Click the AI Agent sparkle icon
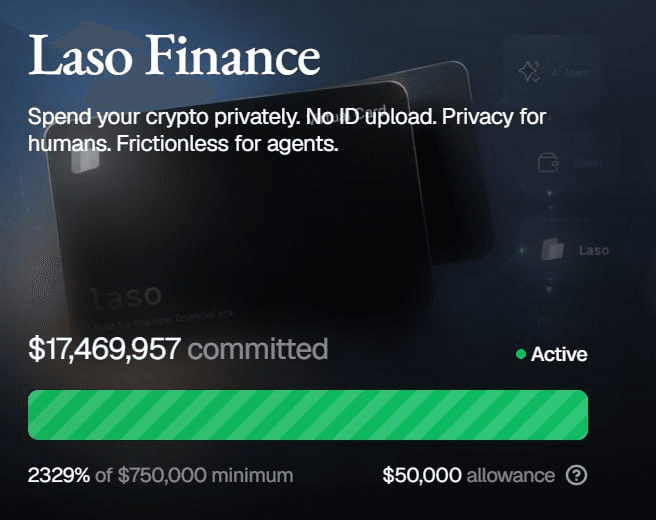Screen dimensions: 656x520 pos(529,72)
